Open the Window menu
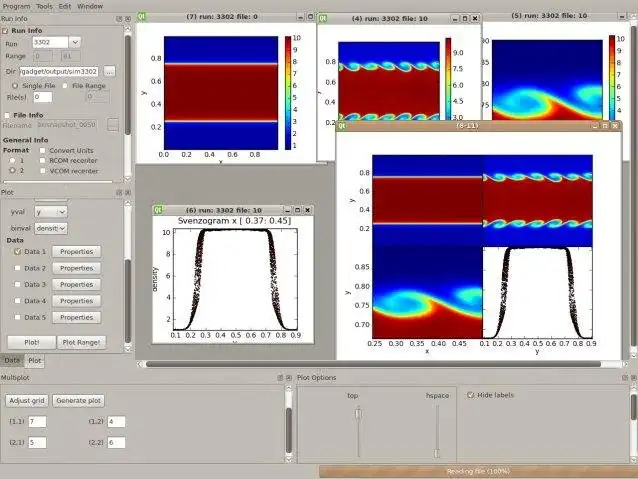Image resolution: width=638 pixels, height=479 pixels. [x=90, y=6]
